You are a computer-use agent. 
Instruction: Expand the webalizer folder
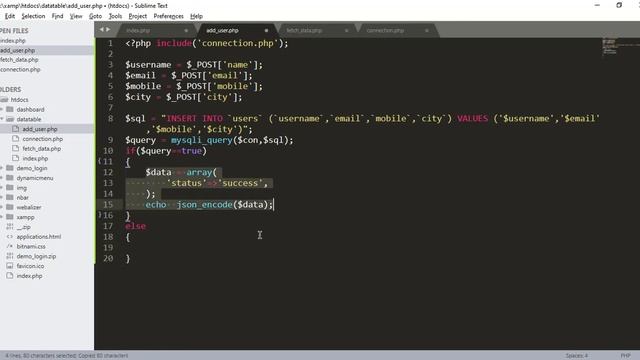tap(2, 207)
